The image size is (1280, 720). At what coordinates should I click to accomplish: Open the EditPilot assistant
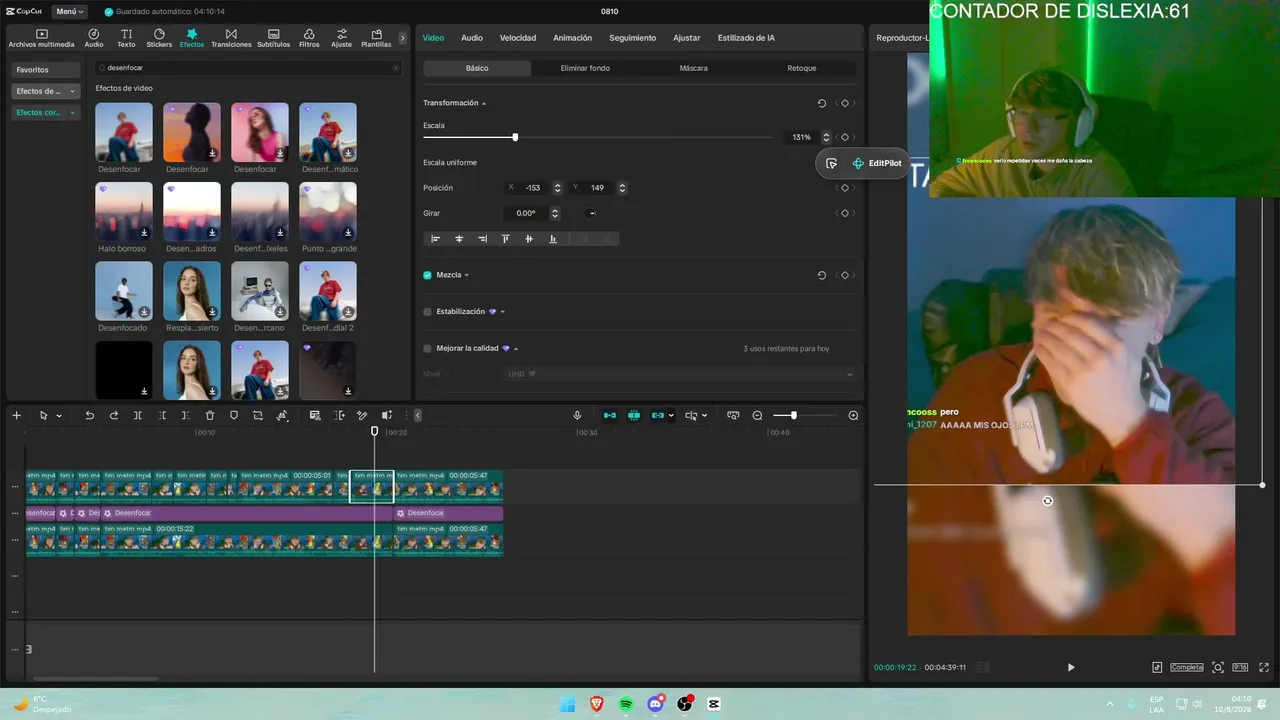point(877,163)
